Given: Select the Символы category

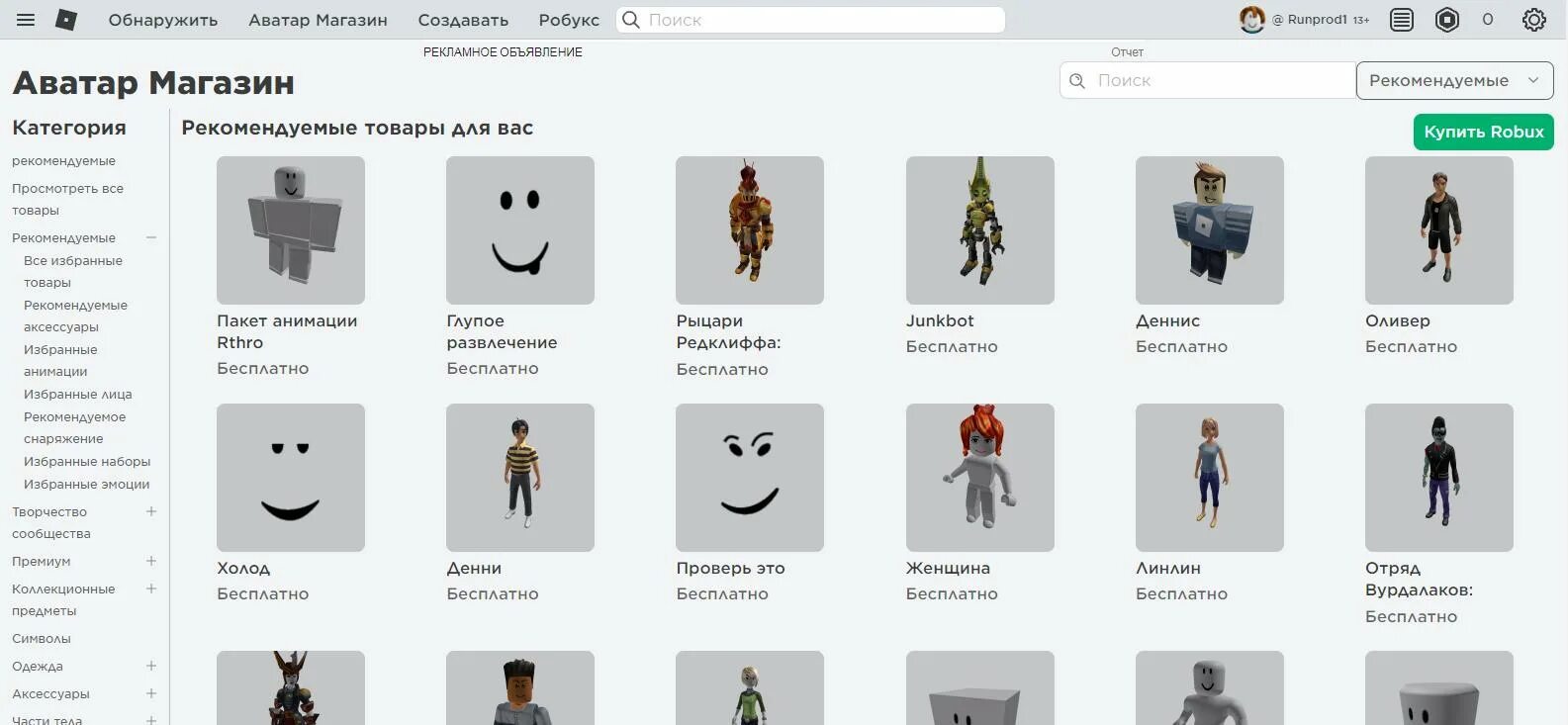Looking at the screenshot, I should point(42,638).
